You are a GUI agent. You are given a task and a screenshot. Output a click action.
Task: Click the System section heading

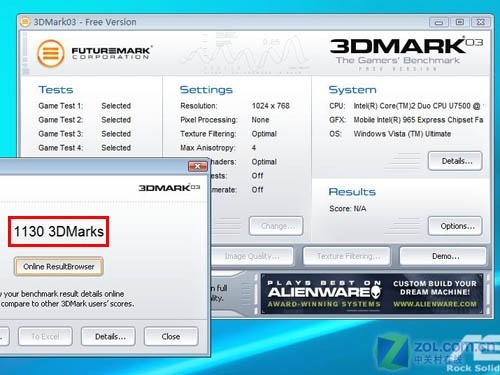coord(353,90)
